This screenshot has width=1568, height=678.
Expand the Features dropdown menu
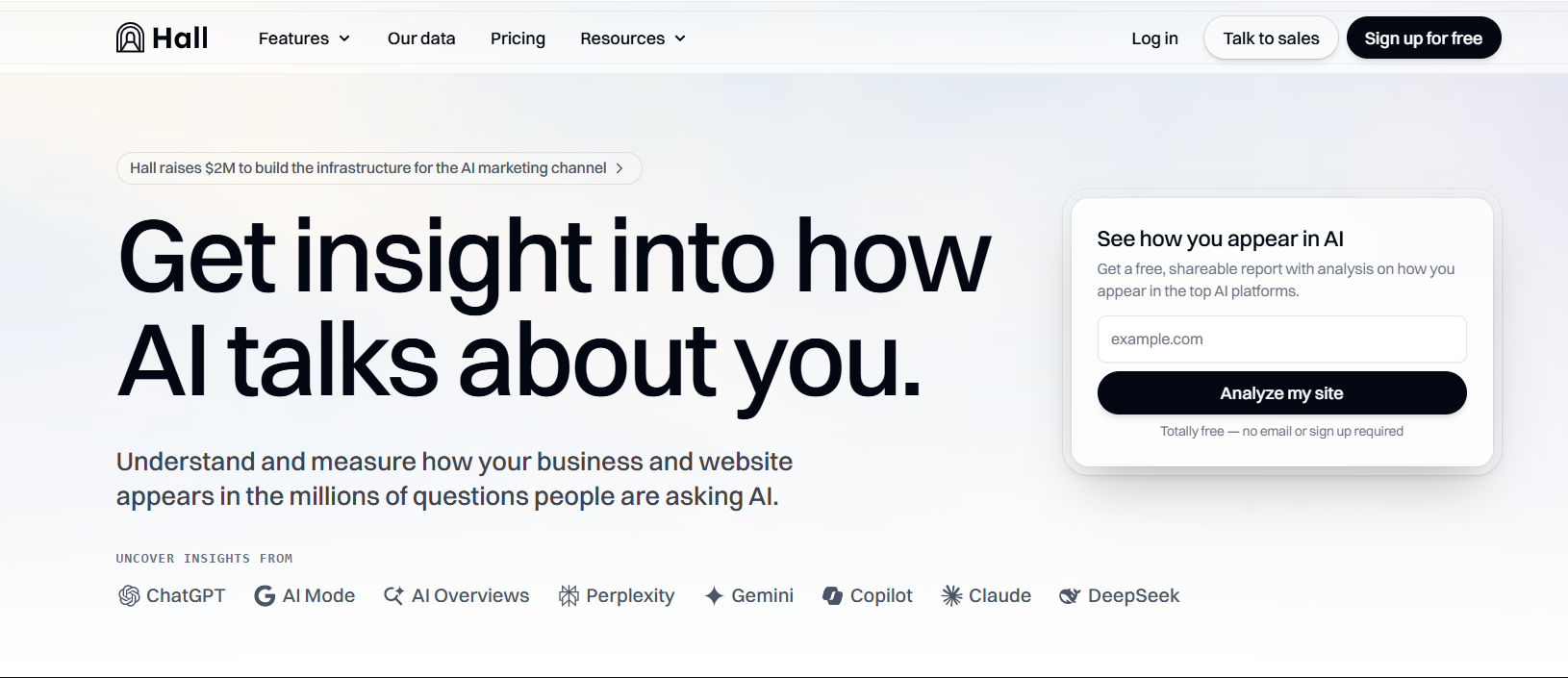303,38
